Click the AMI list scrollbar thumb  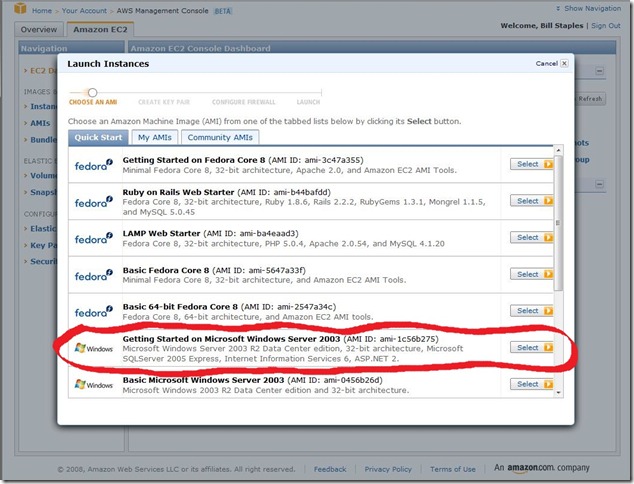pyautogui.click(x=558, y=223)
